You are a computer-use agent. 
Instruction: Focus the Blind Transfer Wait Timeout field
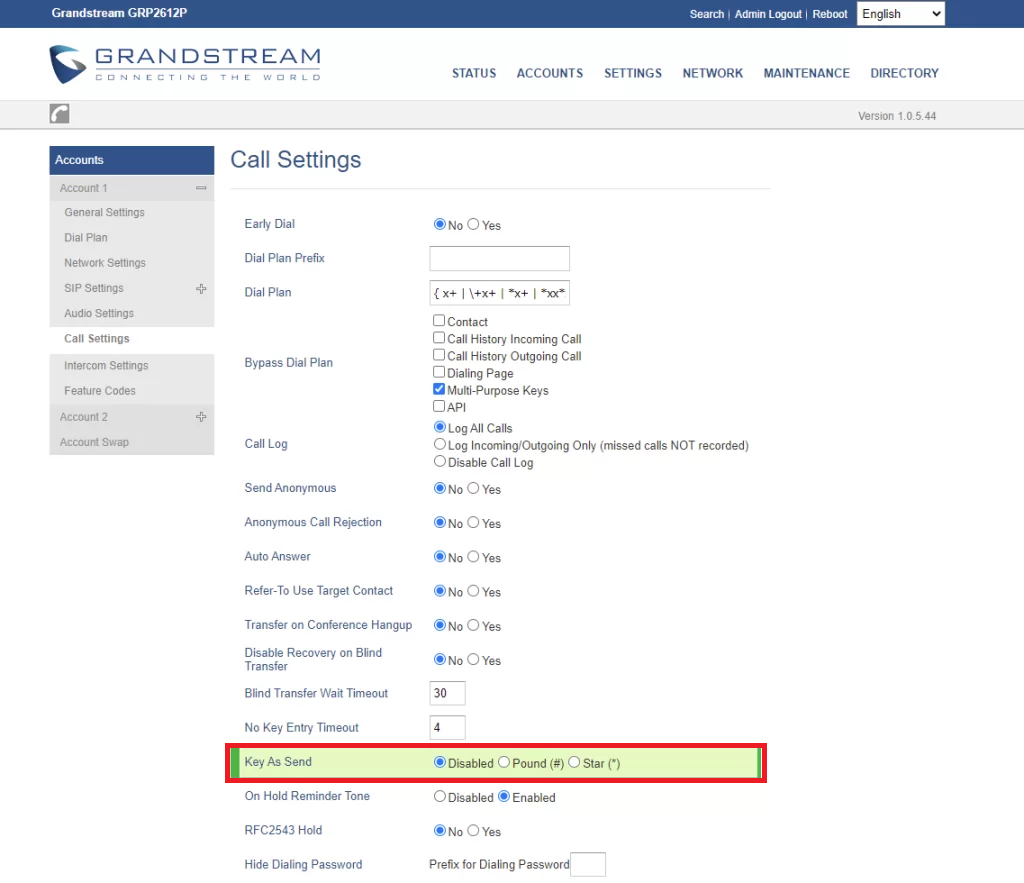(x=447, y=693)
